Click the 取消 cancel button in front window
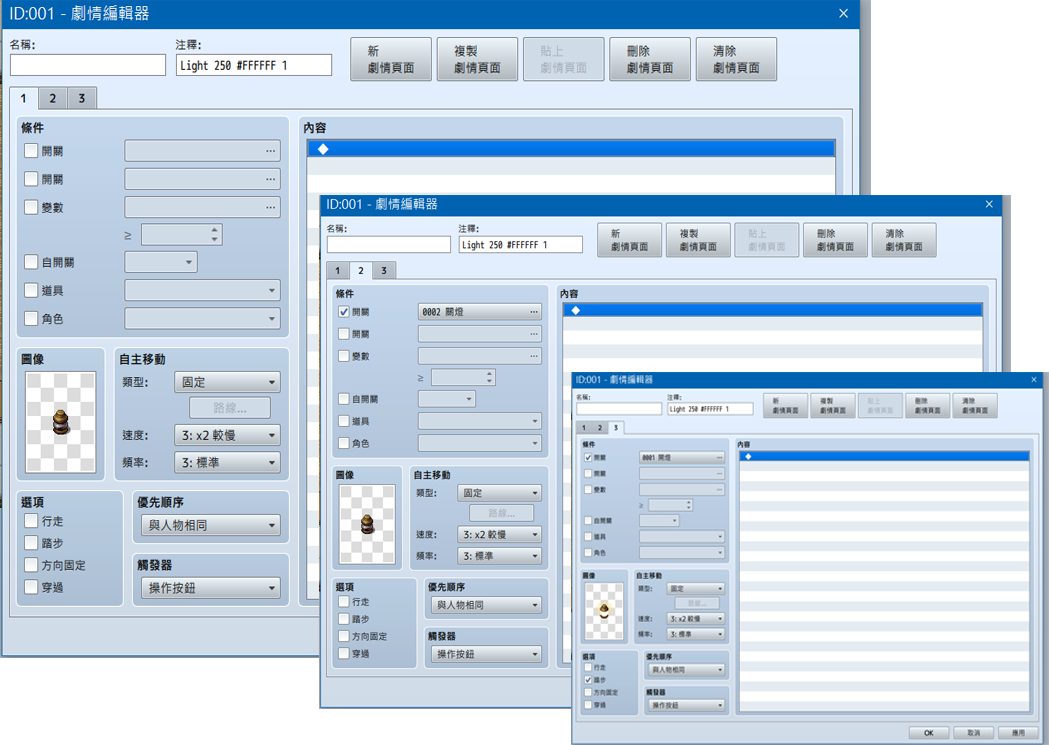Viewport: 1049px width, 745px height. [x=973, y=733]
